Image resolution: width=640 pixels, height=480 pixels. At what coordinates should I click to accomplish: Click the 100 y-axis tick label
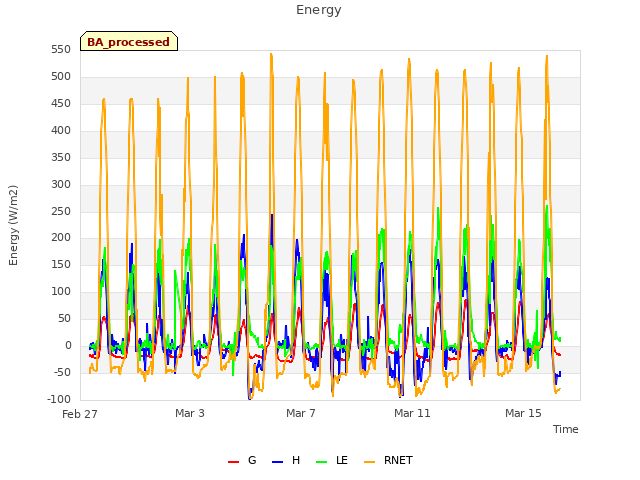[x=61, y=291]
